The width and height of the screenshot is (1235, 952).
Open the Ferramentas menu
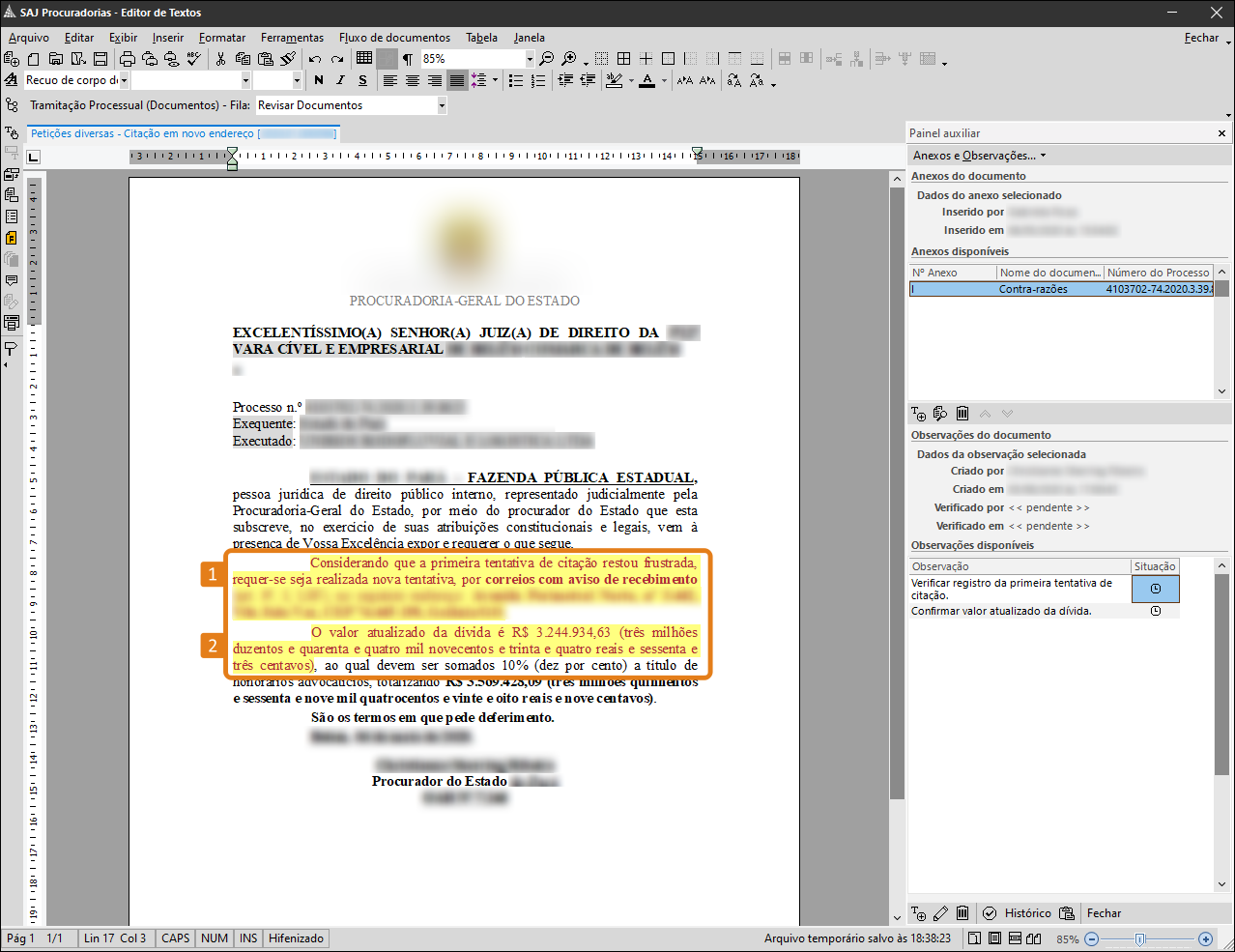(x=292, y=38)
